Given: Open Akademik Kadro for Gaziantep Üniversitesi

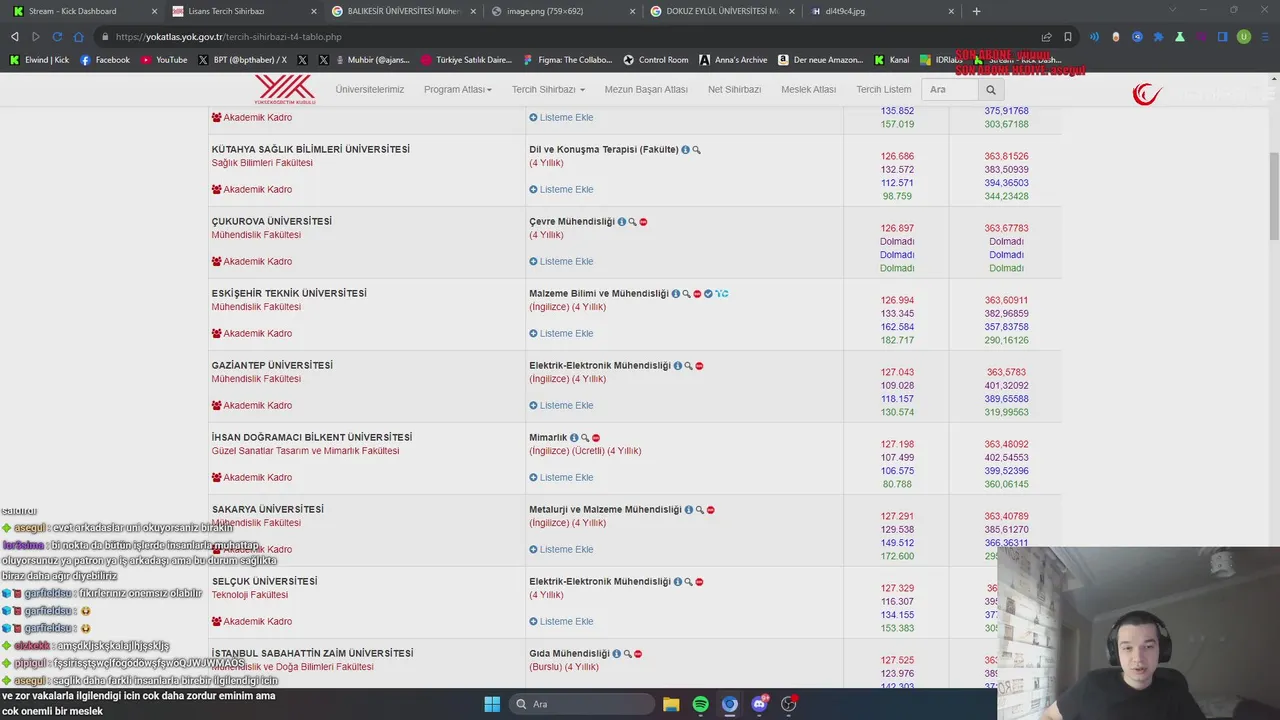Looking at the screenshot, I should click(252, 406).
